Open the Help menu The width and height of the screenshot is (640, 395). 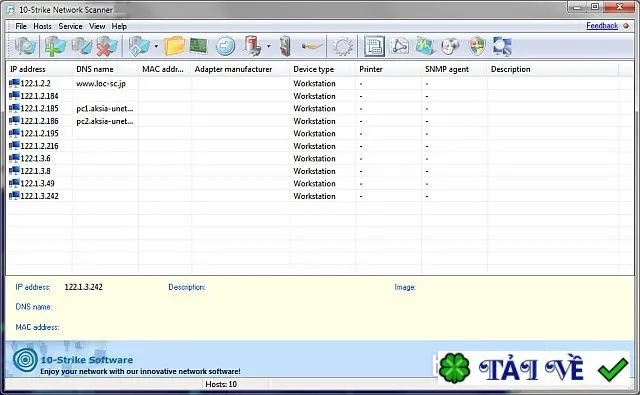point(119,26)
